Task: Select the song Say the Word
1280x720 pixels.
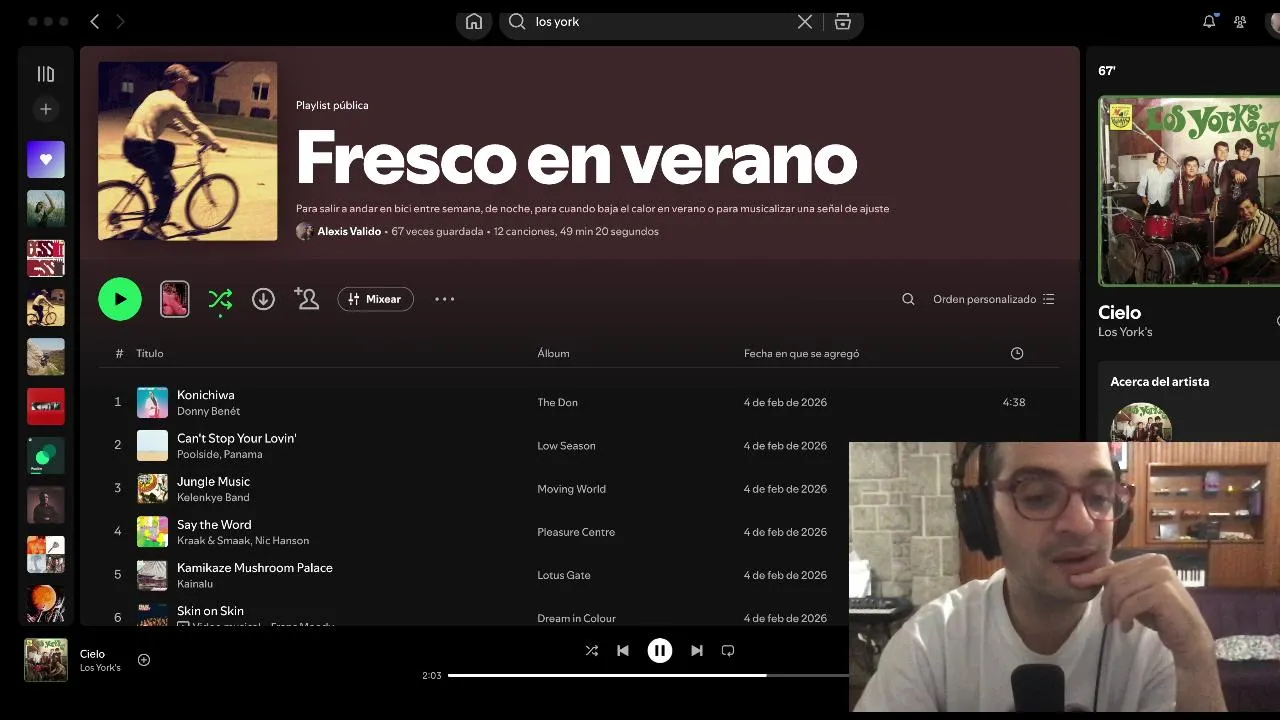Action: pos(214,524)
